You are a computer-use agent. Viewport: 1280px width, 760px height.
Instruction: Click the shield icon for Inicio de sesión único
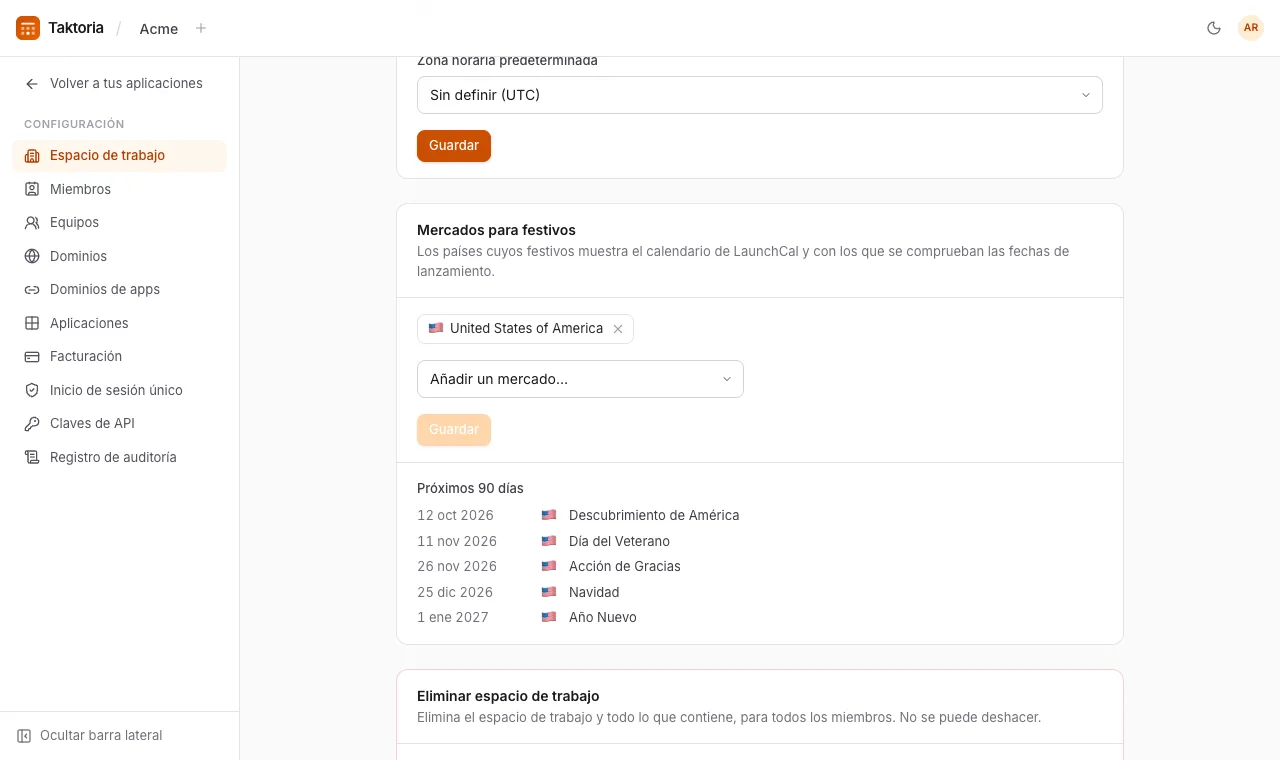(x=32, y=390)
